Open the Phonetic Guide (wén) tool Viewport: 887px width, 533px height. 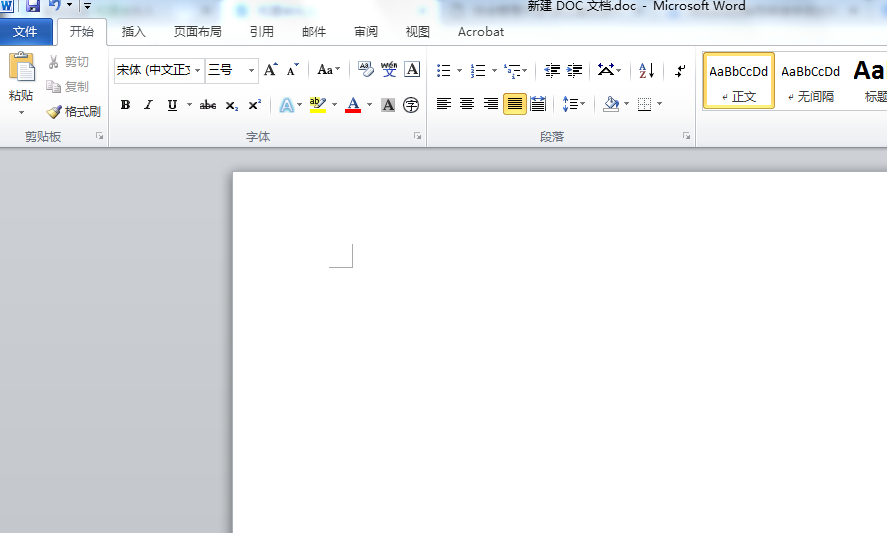389,70
